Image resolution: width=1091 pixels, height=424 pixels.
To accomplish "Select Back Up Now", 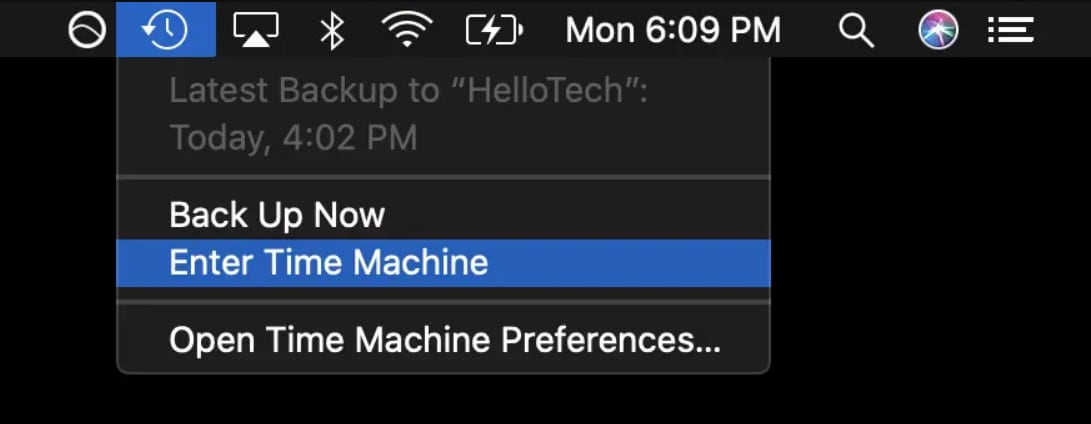I will pos(277,215).
